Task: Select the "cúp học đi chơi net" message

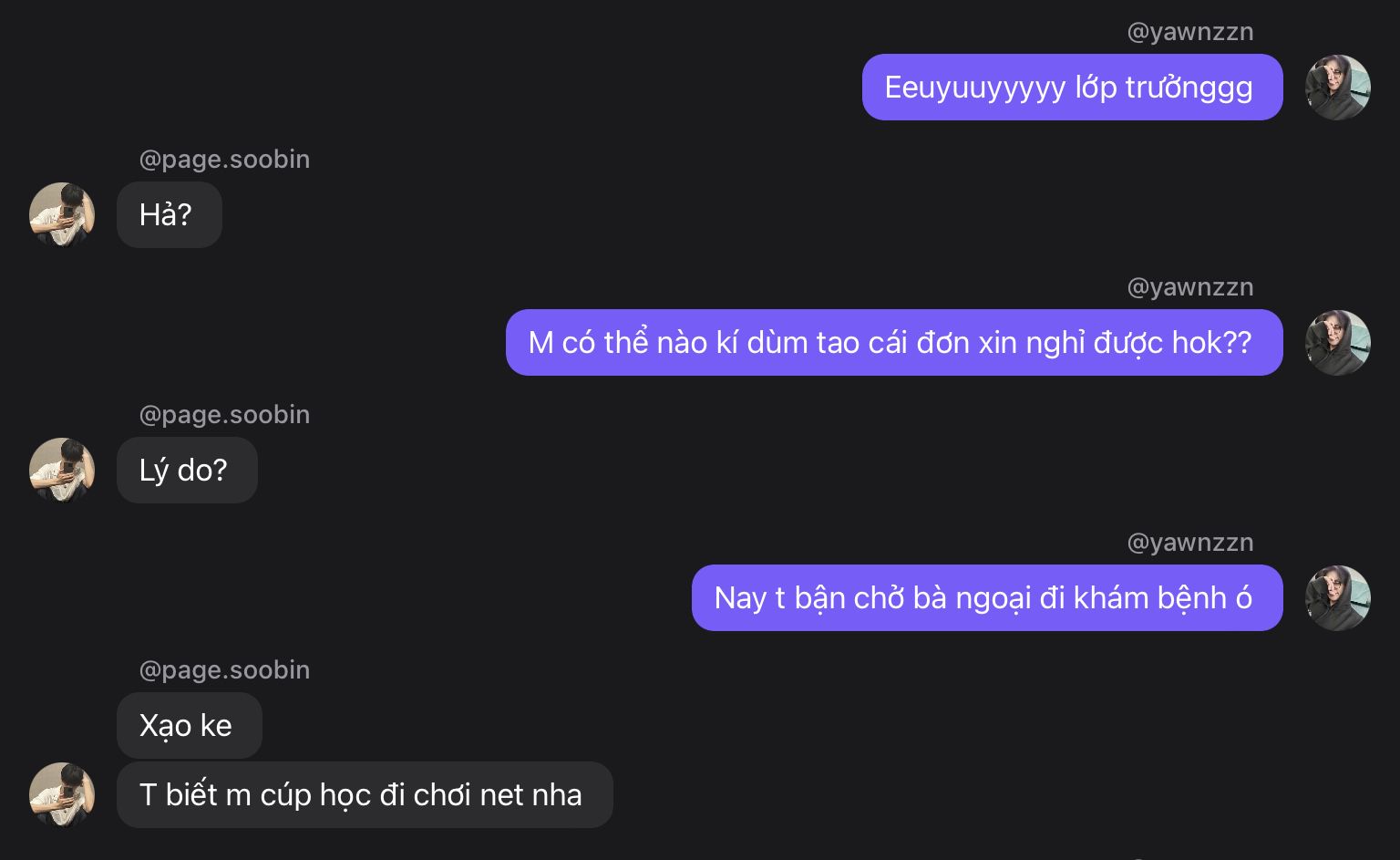Action: tap(365, 795)
